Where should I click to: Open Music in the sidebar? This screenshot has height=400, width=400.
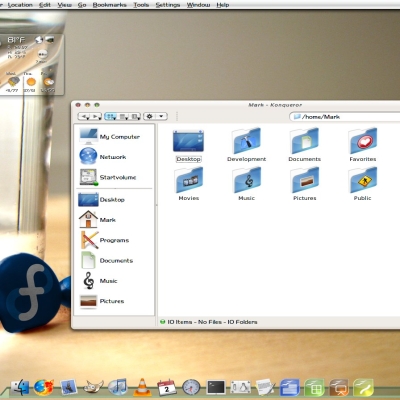tap(99, 281)
